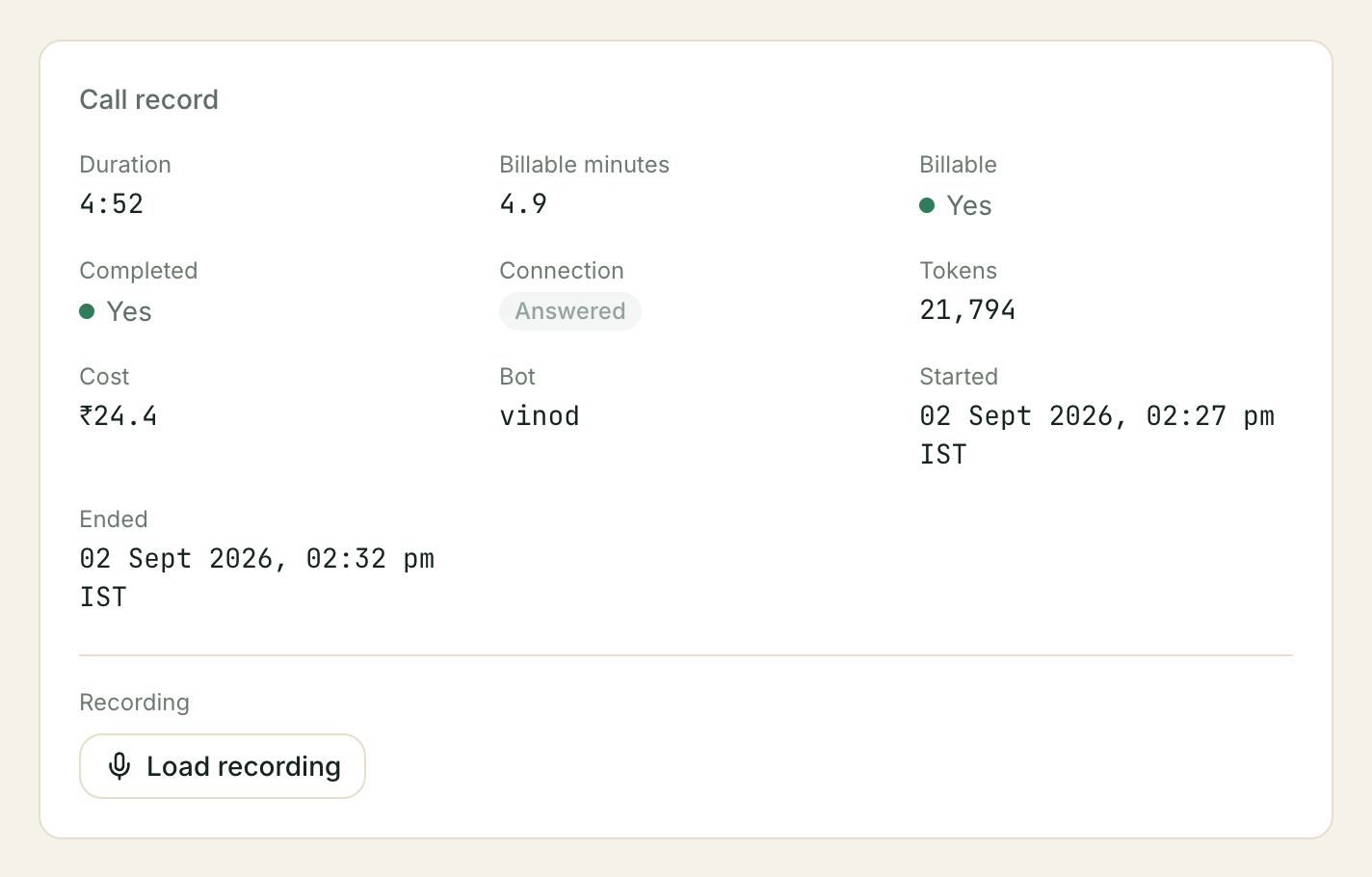The image size is (1372, 877).
Task: Click the Duration label
Action: pos(125,165)
